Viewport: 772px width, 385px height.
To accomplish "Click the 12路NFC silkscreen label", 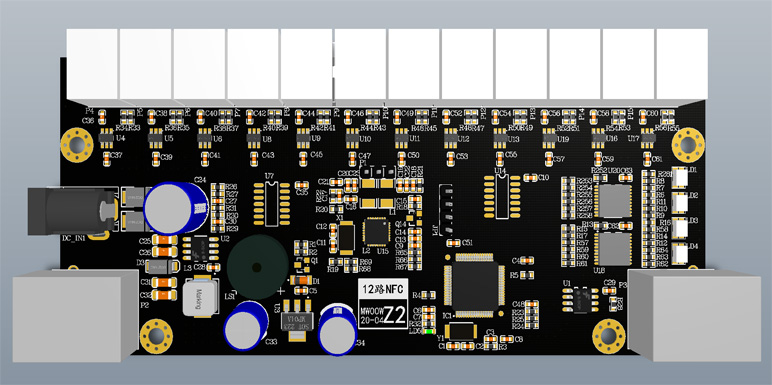I will pyautogui.click(x=383, y=289).
